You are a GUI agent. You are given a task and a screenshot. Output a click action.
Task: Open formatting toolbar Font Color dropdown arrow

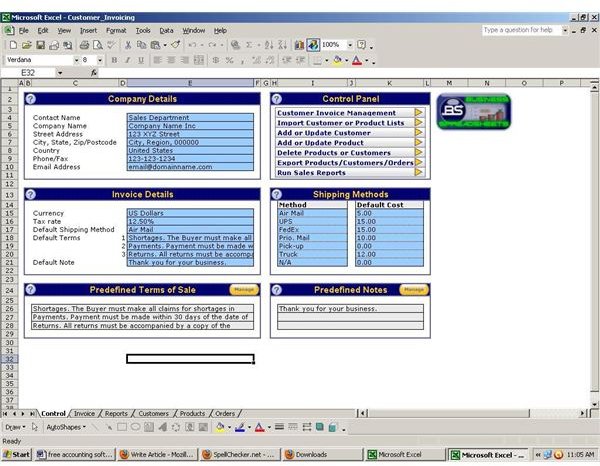point(367,60)
